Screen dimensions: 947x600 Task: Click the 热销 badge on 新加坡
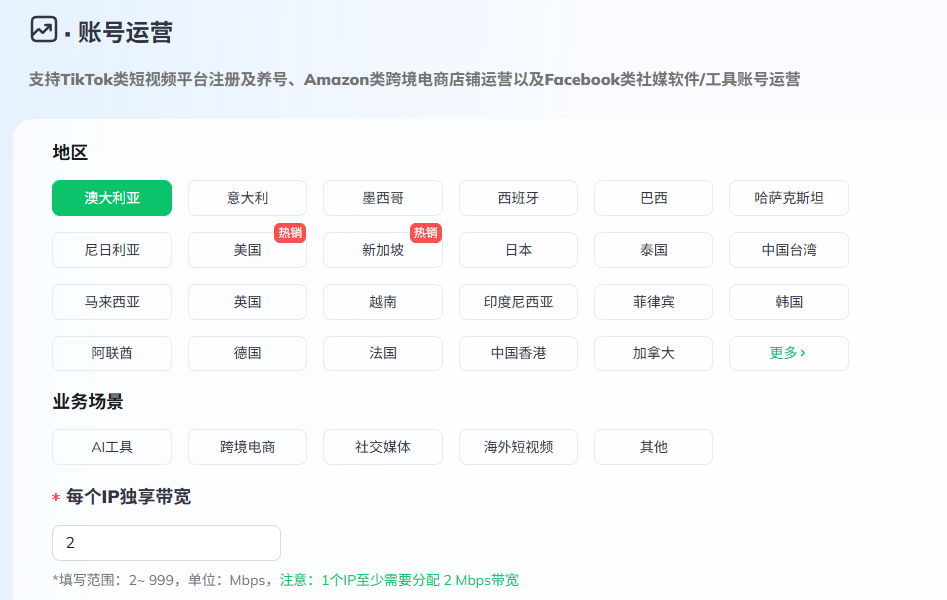426,233
